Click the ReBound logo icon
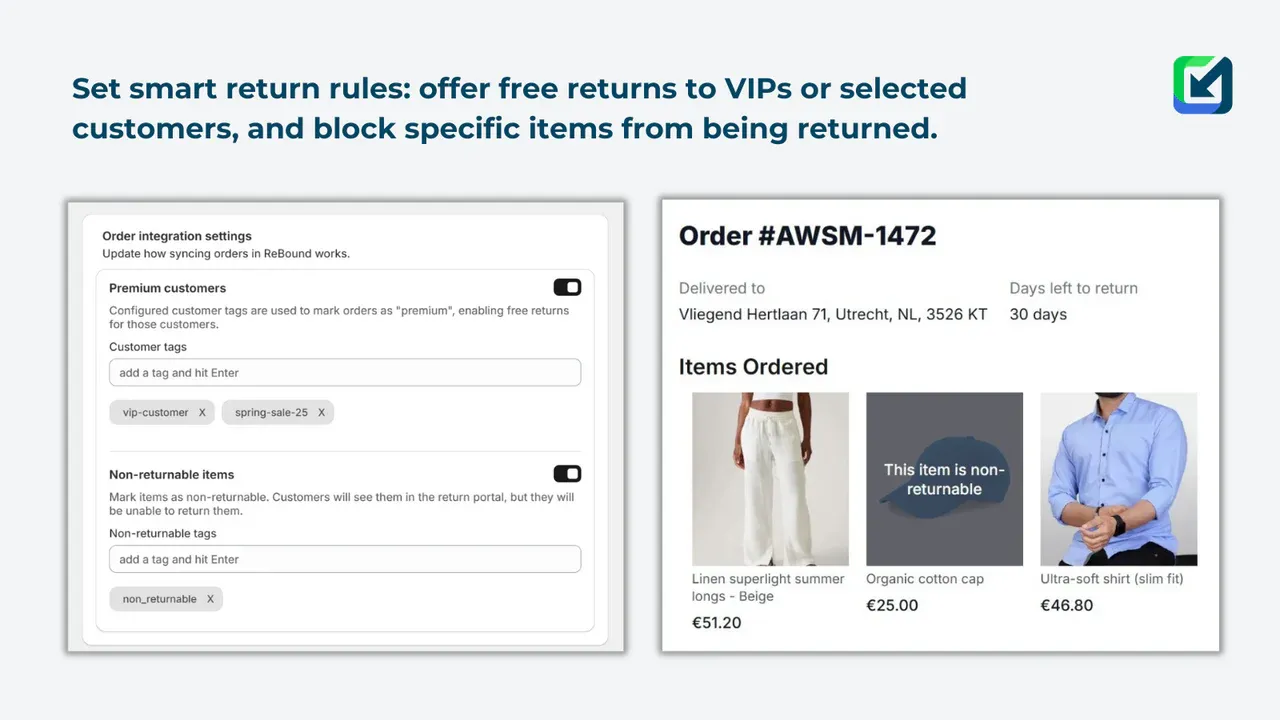This screenshot has width=1280, height=720. 1202,85
